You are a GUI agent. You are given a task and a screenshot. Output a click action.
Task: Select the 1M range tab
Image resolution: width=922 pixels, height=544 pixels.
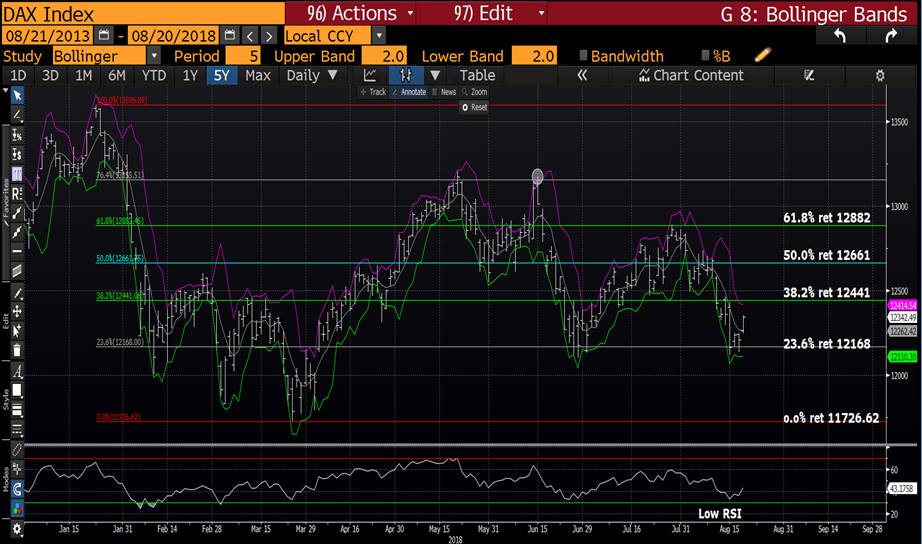coord(83,75)
